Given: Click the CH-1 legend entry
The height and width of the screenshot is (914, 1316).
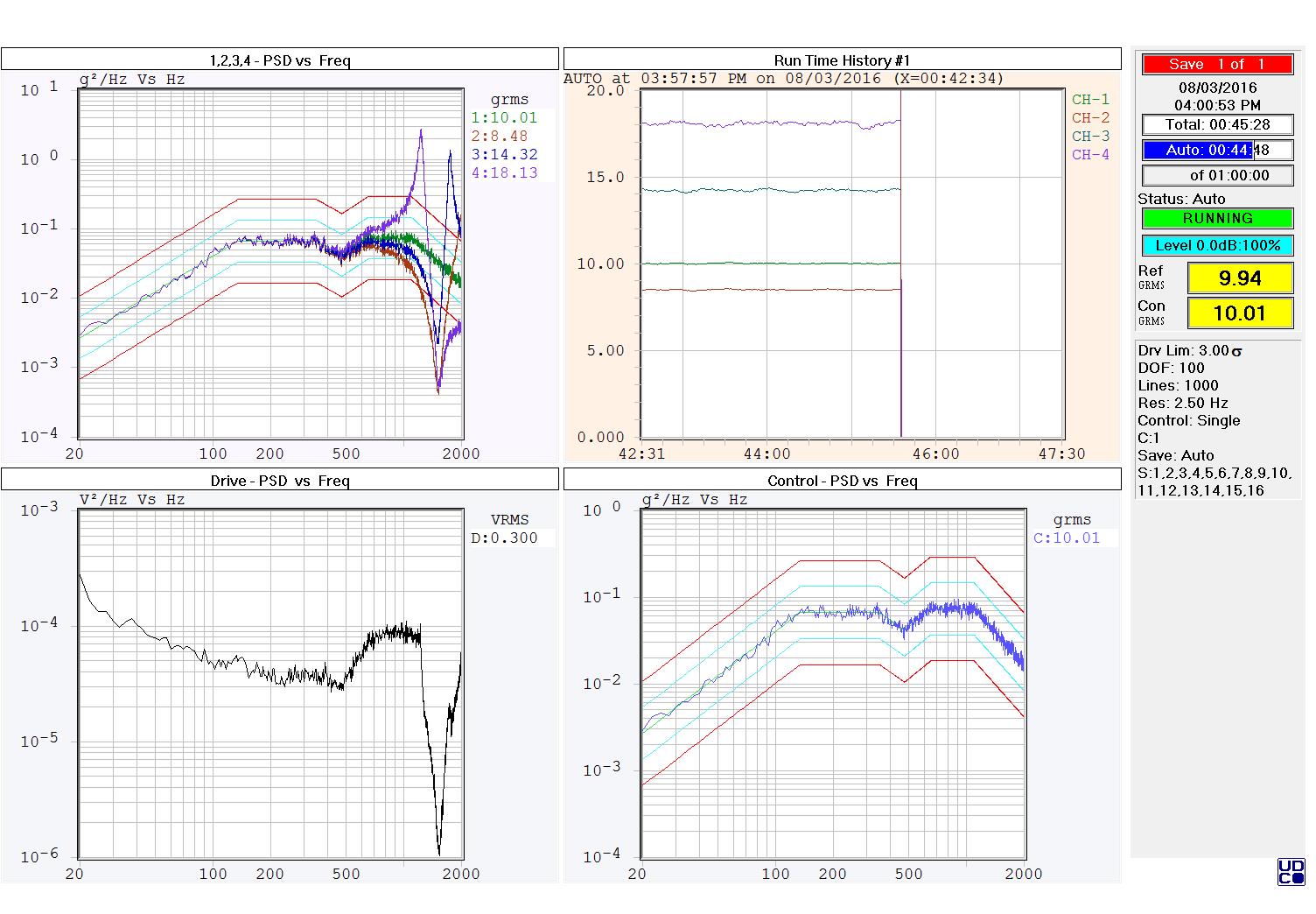Looking at the screenshot, I should 1090,99.
